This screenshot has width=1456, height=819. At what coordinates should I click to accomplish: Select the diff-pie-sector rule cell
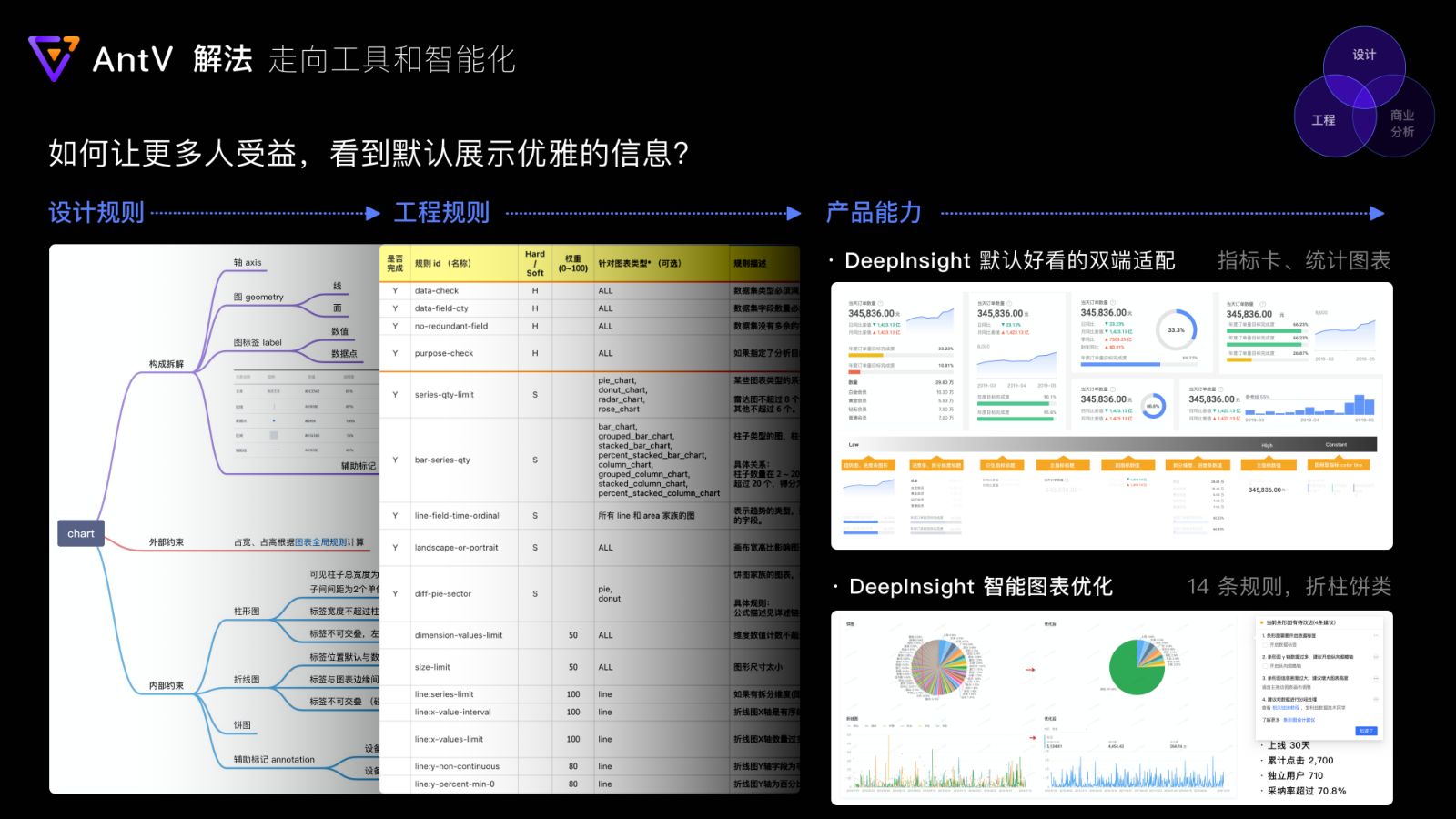(464, 593)
